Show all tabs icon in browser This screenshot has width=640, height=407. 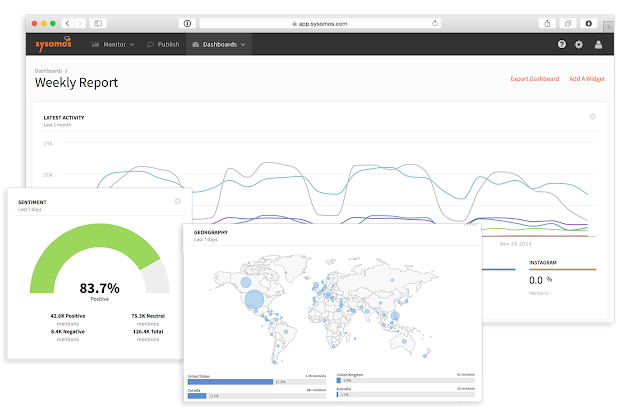point(568,23)
